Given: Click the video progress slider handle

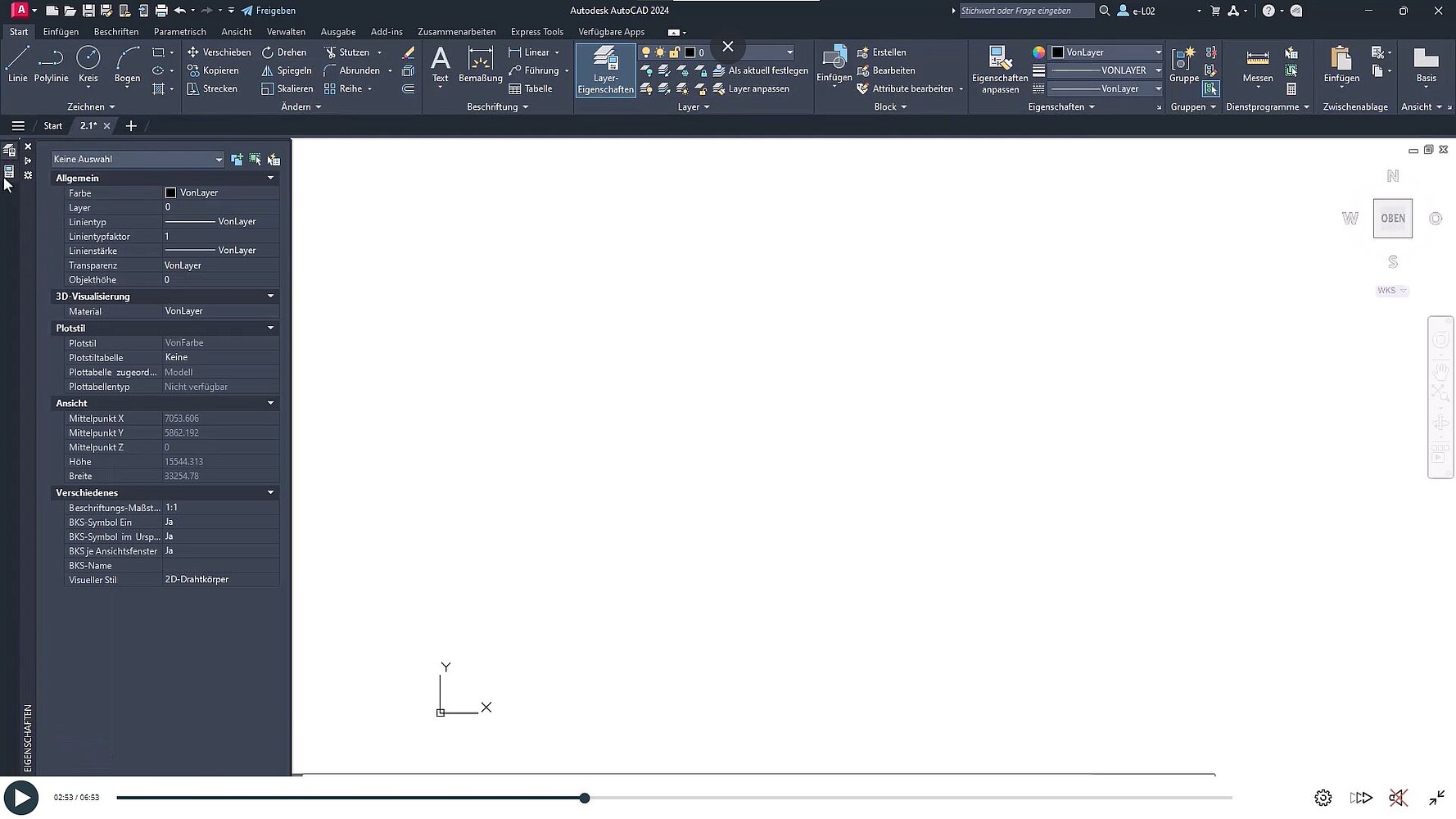Looking at the screenshot, I should [x=585, y=798].
